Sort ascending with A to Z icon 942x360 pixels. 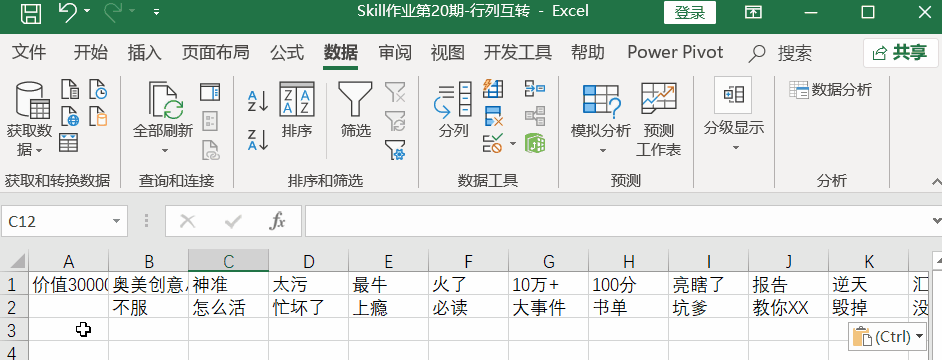(258, 101)
